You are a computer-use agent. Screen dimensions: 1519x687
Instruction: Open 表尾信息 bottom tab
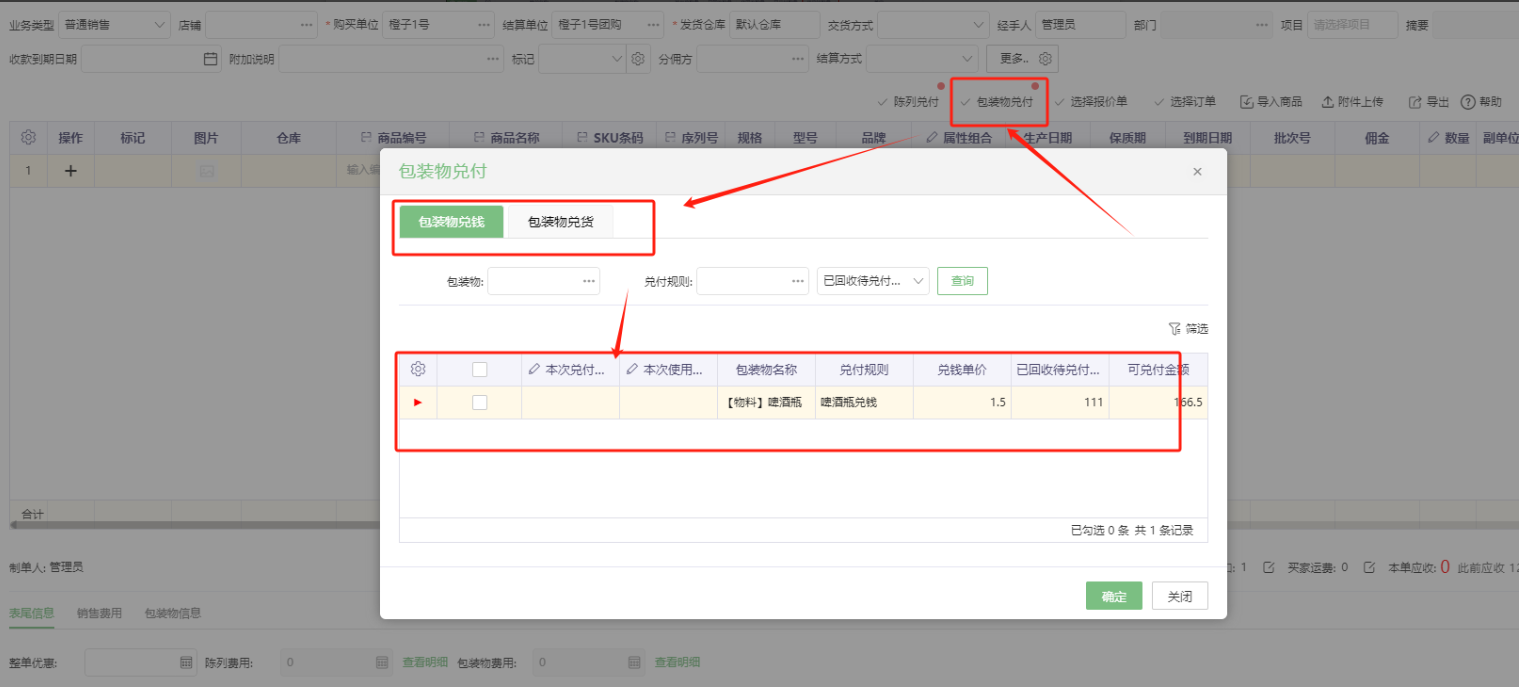click(x=32, y=613)
